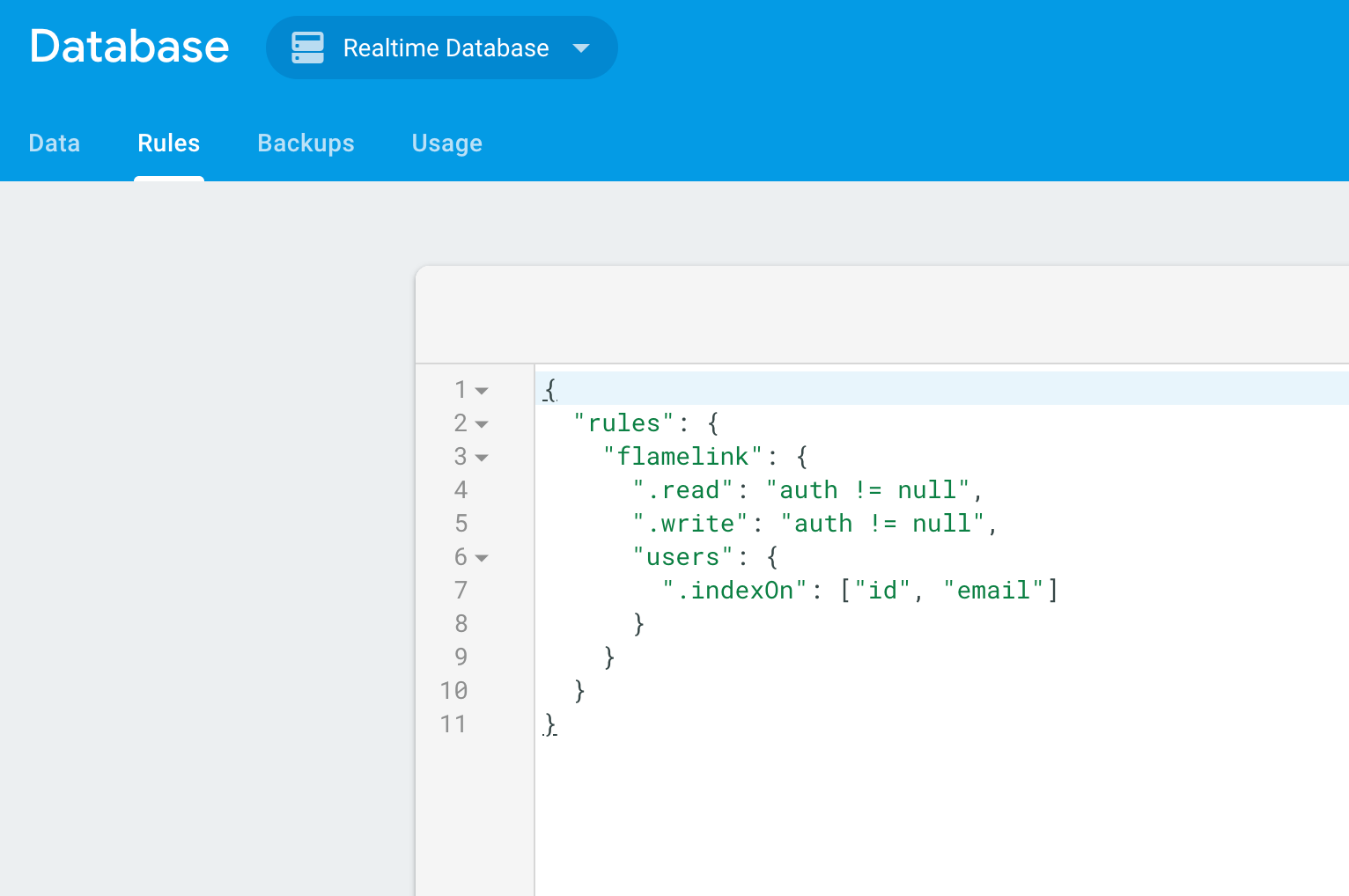Select line number 7 in the gutter
This screenshot has height=896, width=1349.
point(461,590)
